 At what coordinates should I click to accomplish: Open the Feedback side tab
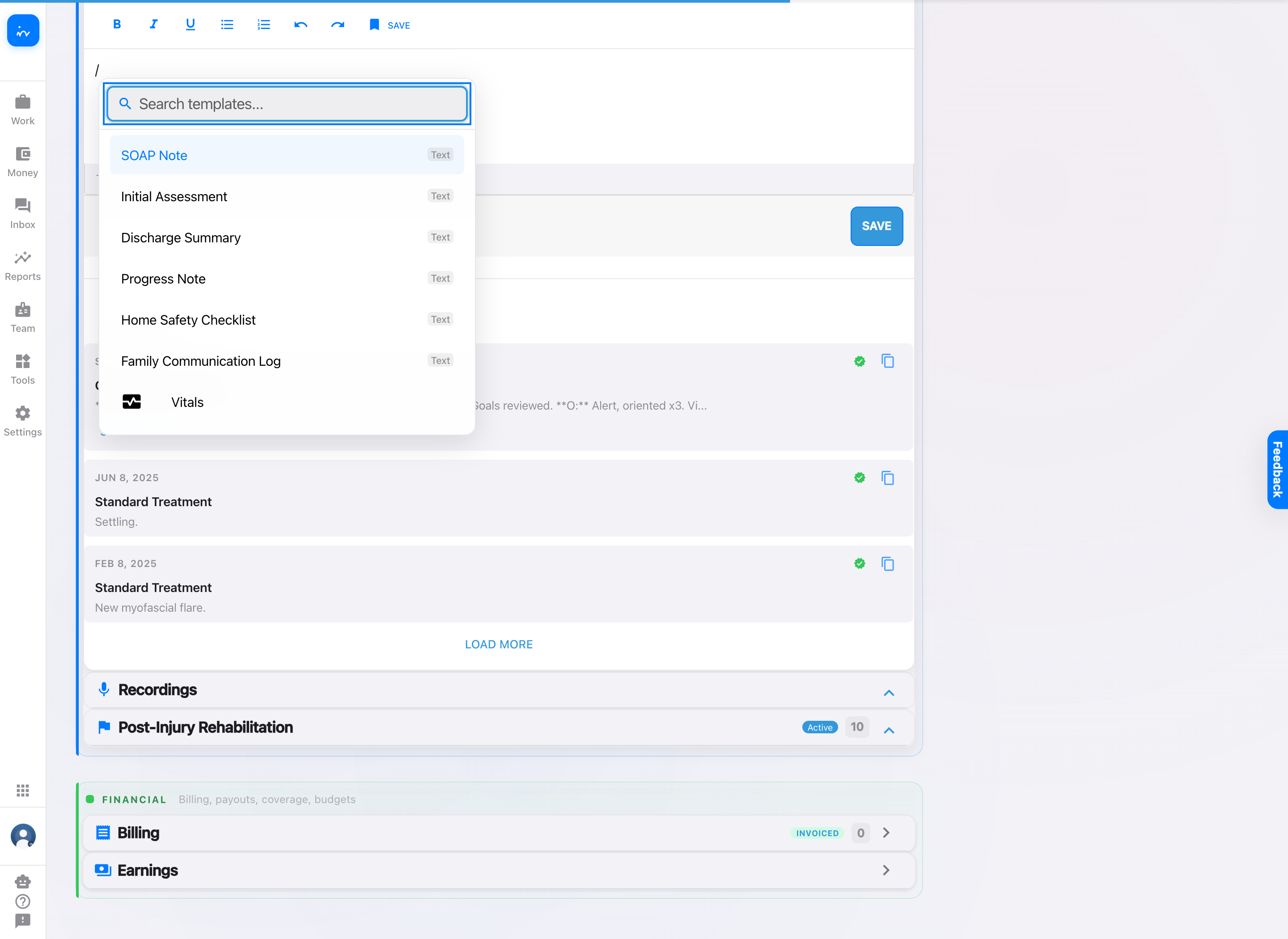(x=1278, y=469)
